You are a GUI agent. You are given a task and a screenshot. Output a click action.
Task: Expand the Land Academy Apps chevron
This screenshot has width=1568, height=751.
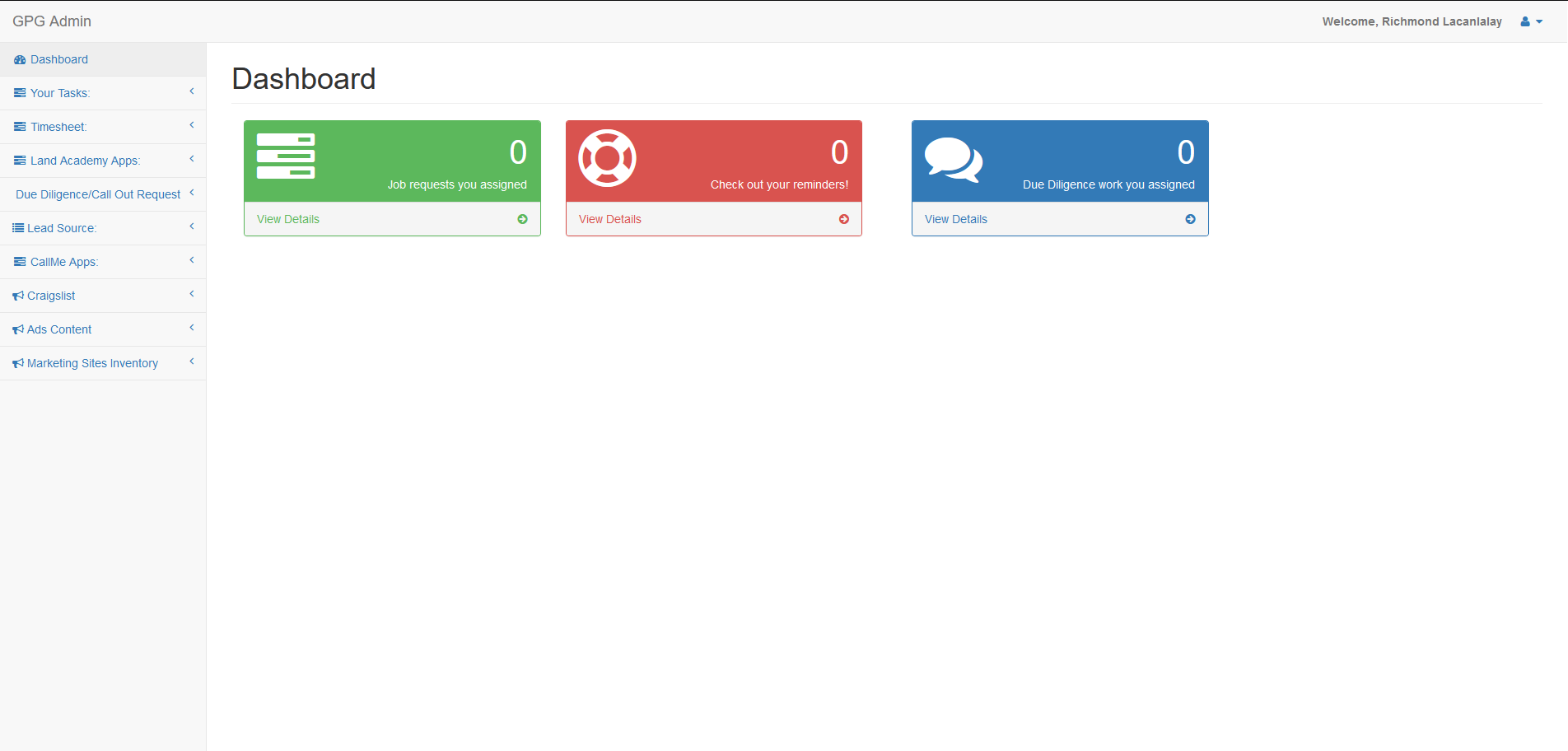click(x=192, y=159)
